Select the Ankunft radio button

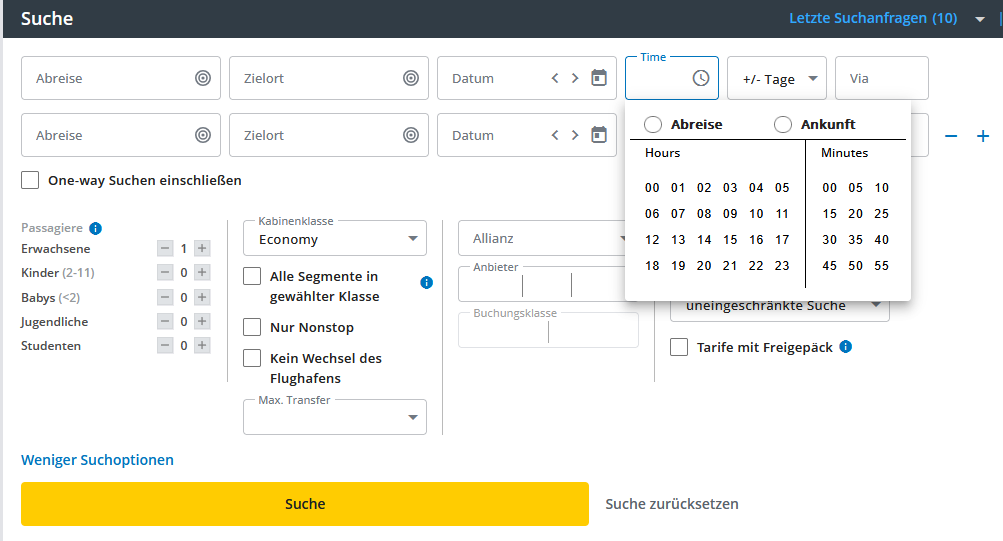click(783, 124)
